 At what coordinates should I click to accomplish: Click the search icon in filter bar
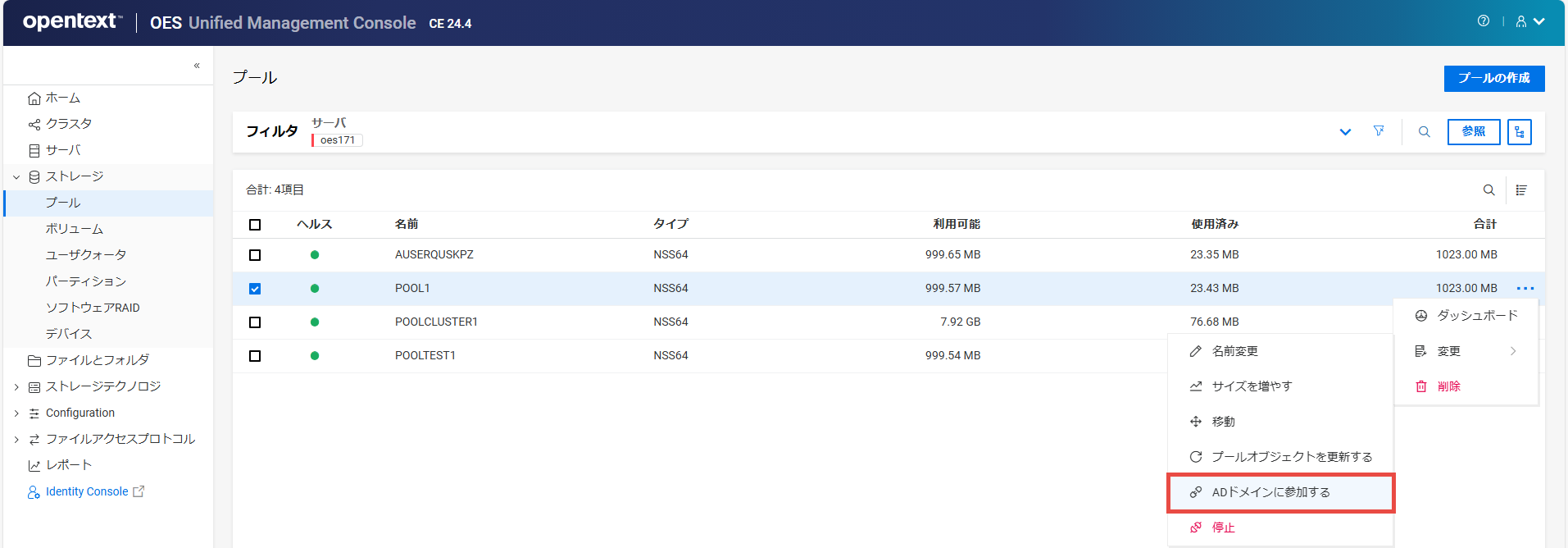pyautogui.click(x=1425, y=132)
